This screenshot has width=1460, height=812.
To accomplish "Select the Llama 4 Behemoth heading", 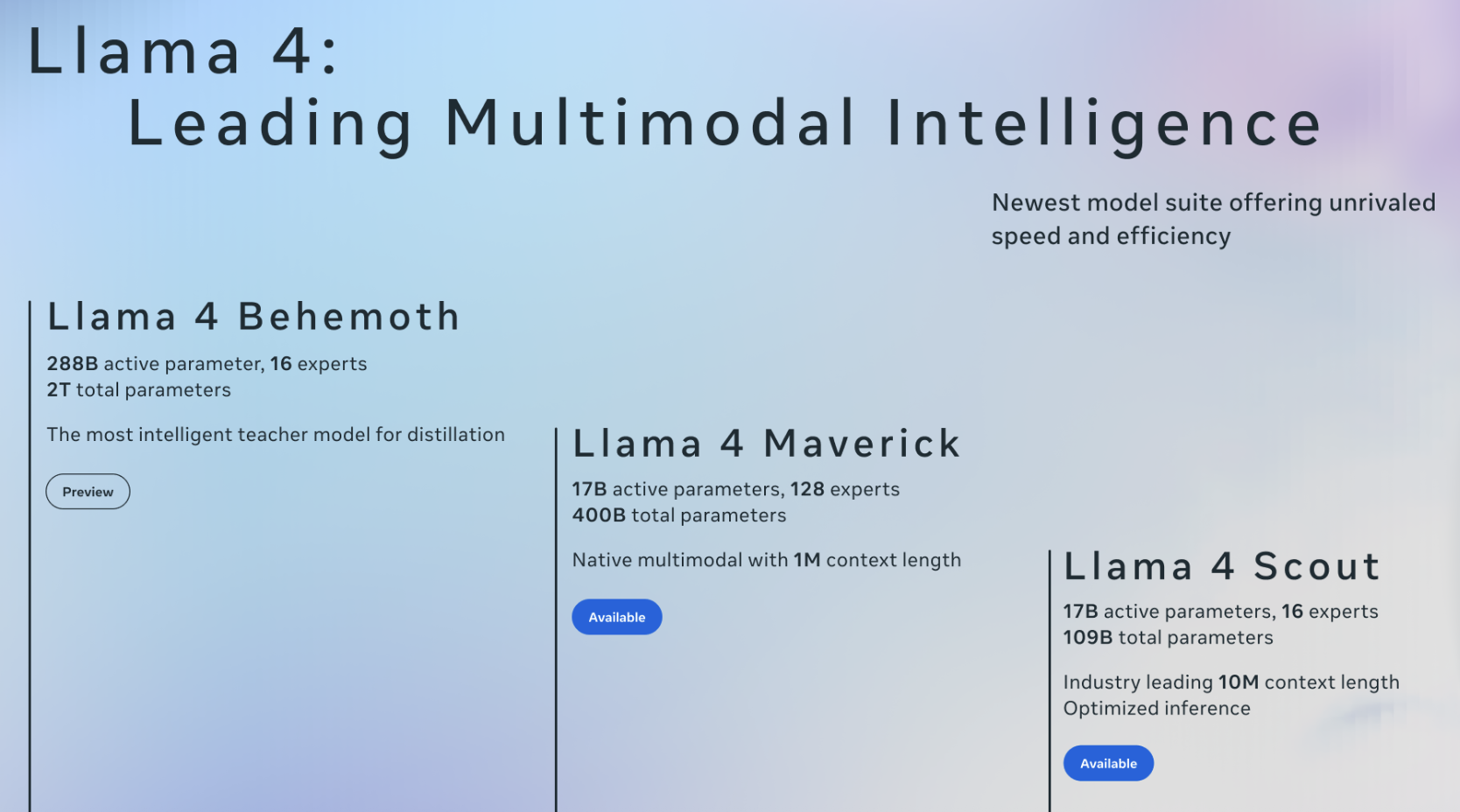I will [x=254, y=316].
